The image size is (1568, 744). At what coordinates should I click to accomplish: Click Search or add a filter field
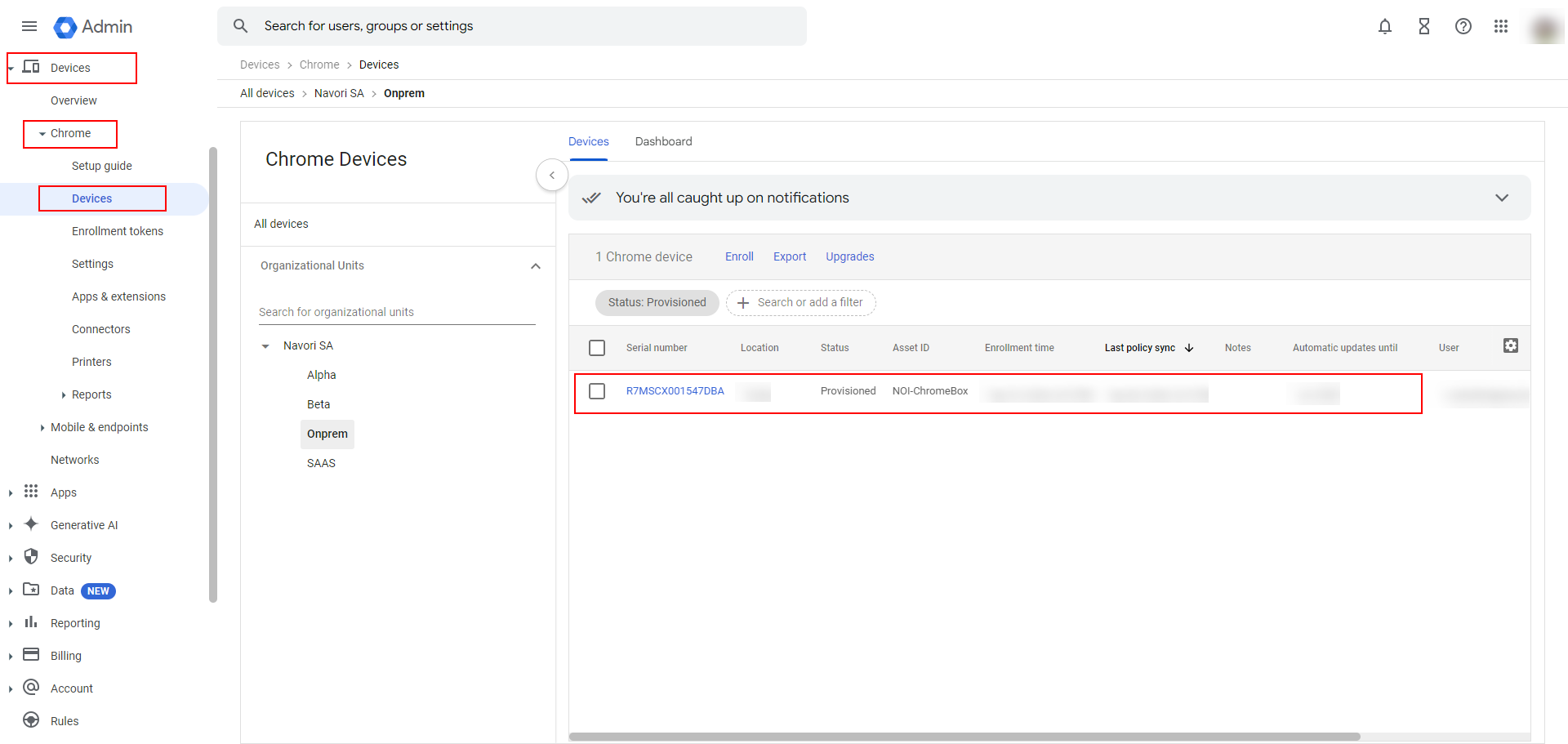pos(801,302)
